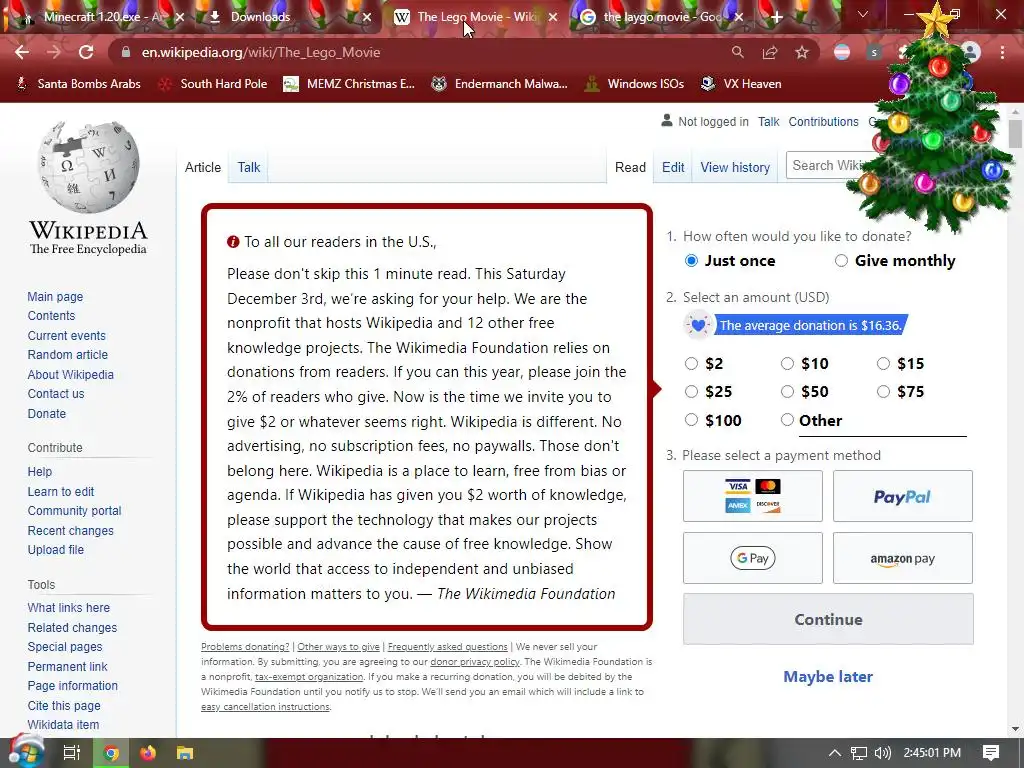Choose credit card payment method
The height and width of the screenshot is (768, 1024).
752,496
